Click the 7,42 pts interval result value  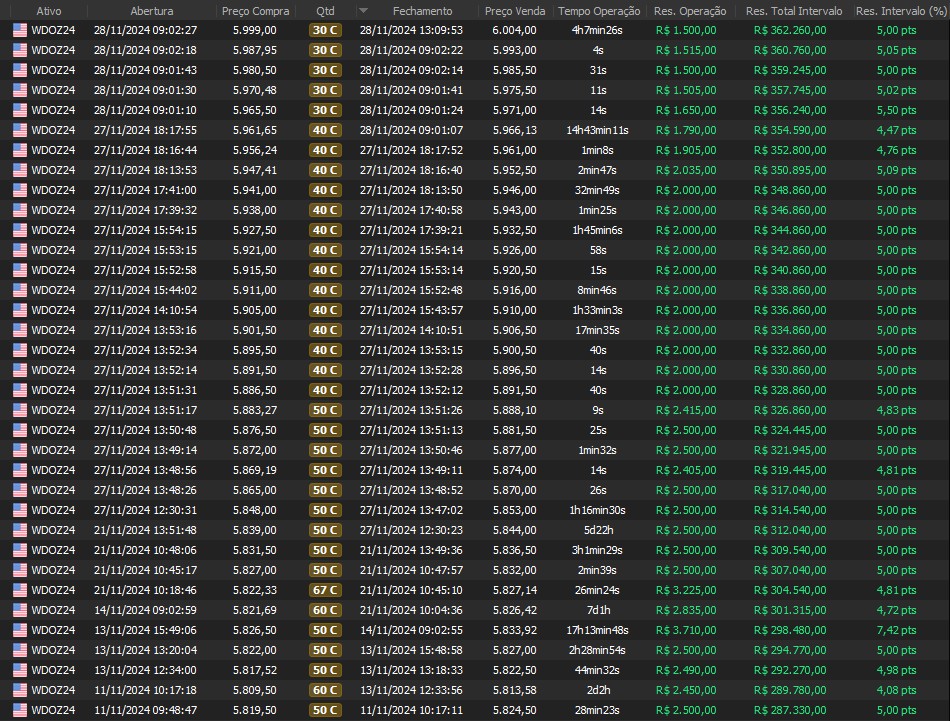(896, 630)
